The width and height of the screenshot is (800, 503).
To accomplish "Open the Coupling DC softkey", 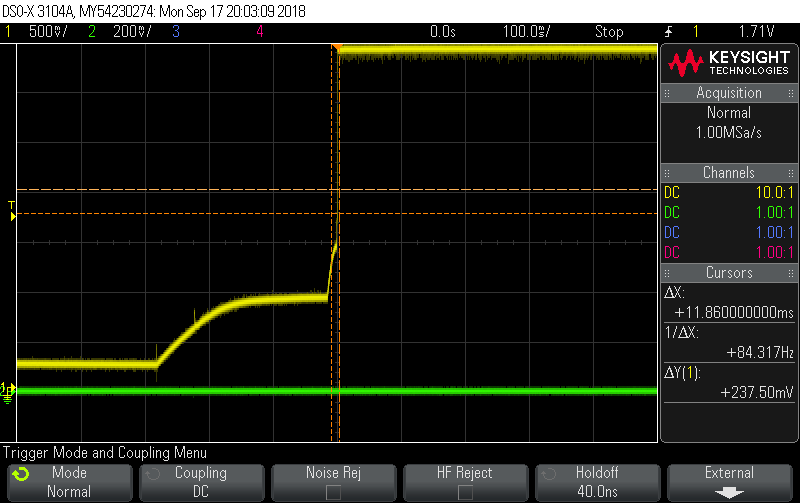I will pos(202,482).
